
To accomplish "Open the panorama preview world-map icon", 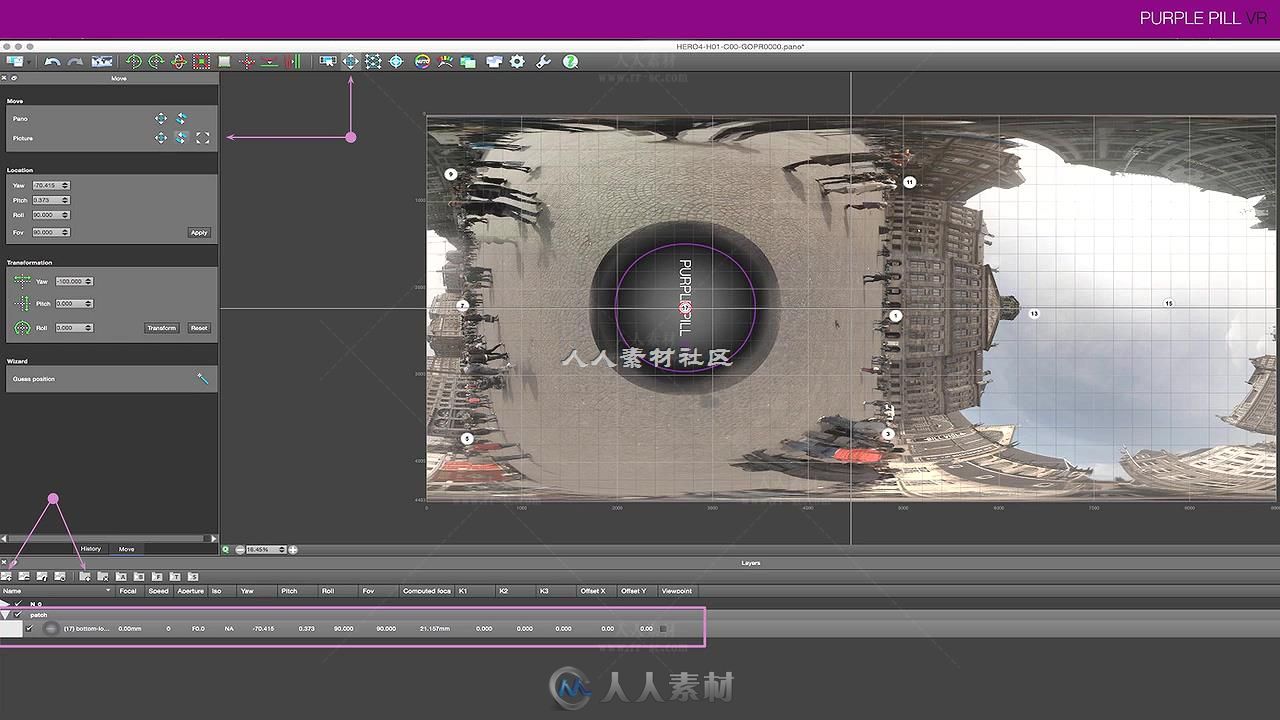I will [101, 62].
